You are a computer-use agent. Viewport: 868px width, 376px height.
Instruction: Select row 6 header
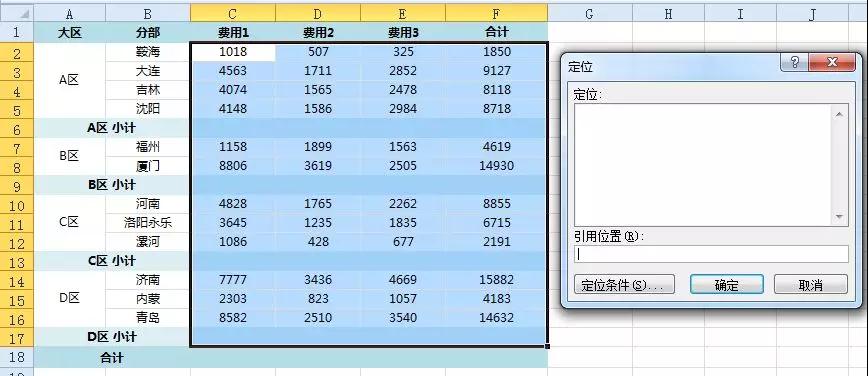click(x=17, y=128)
